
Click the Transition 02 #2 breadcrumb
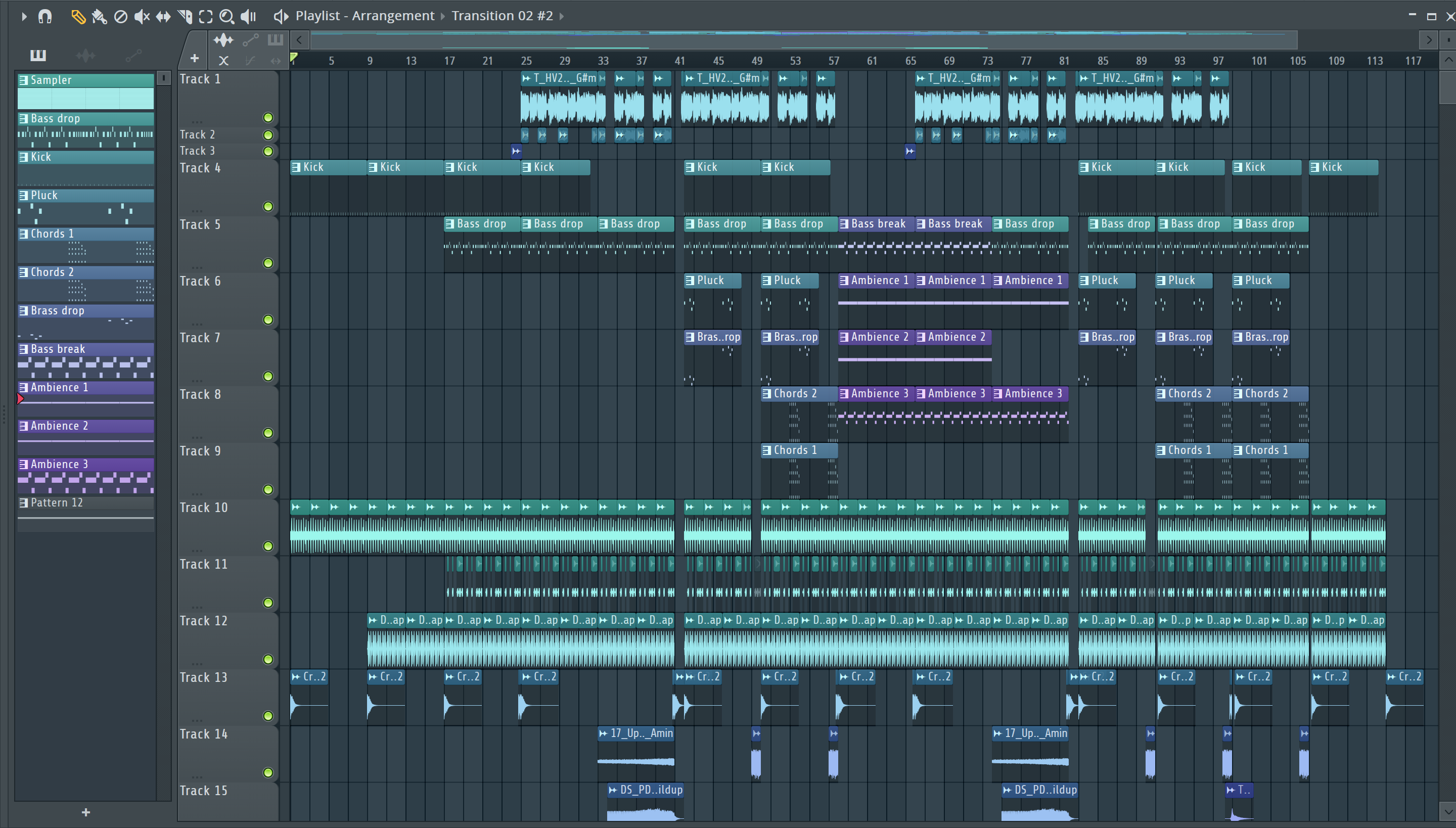pos(502,16)
